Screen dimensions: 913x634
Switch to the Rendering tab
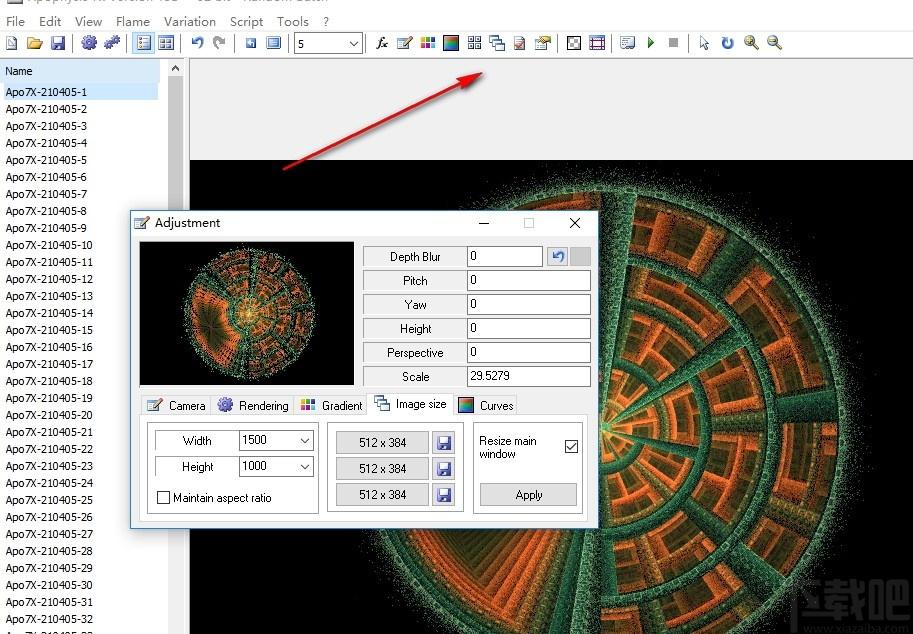click(253, 405)
